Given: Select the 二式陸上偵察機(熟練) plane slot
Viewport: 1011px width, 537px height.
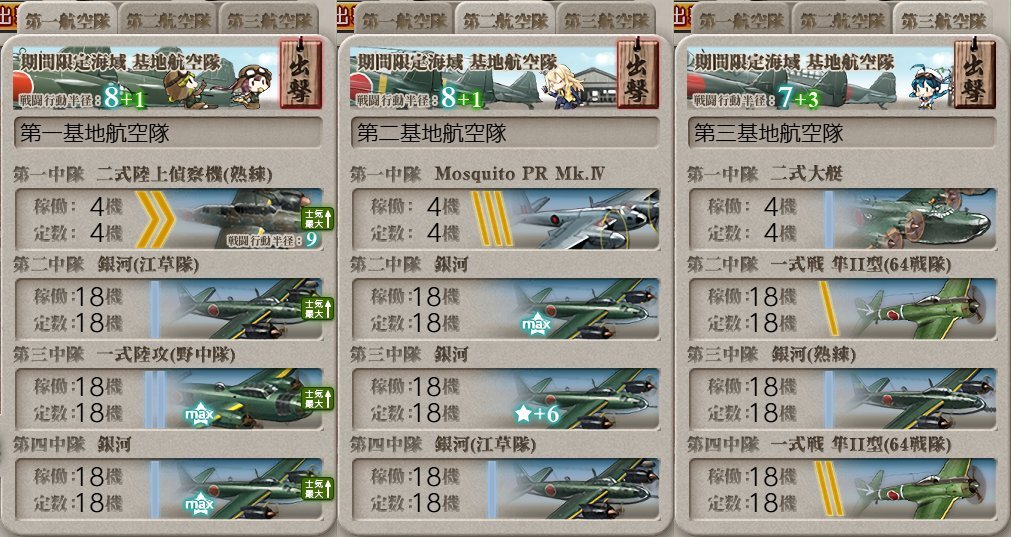Looking at the screenshot, I should point(169,219).
